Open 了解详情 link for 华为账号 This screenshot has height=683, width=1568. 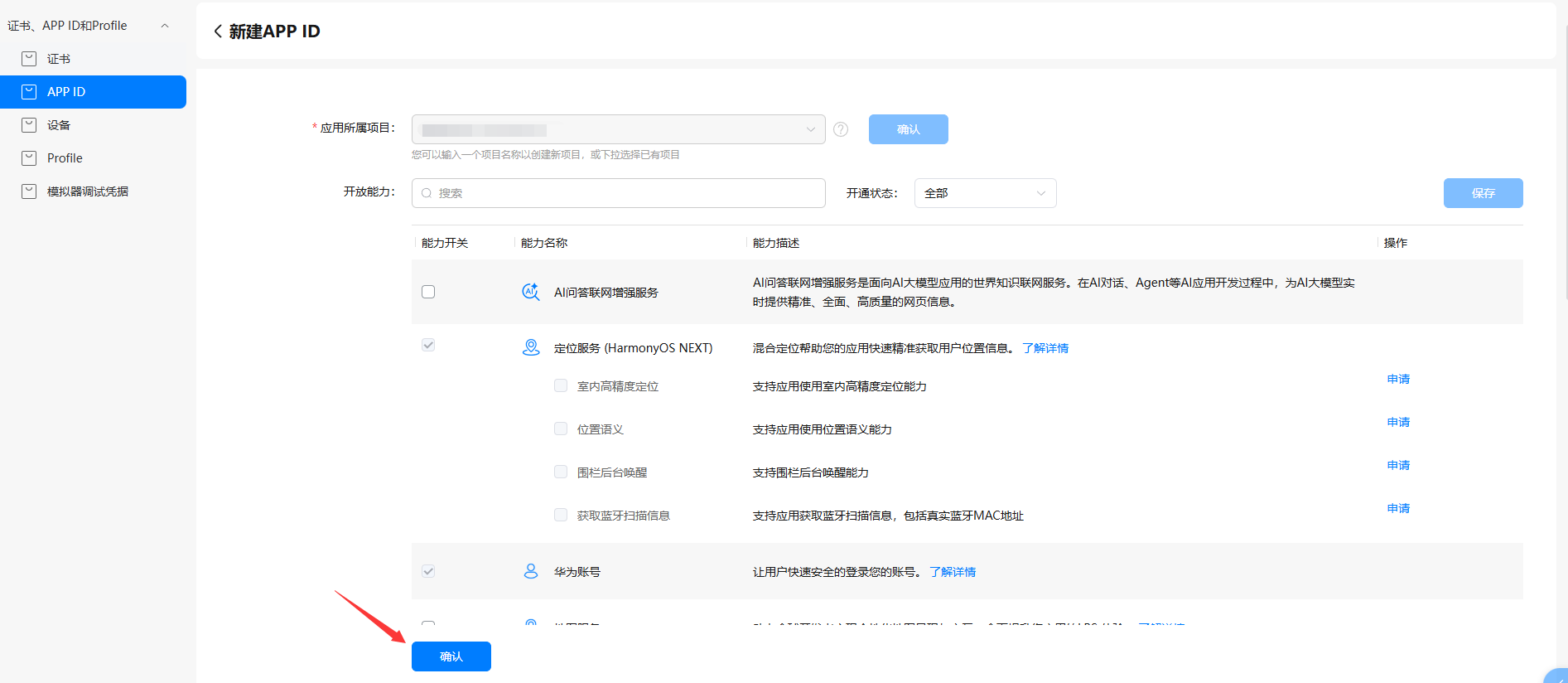tap(953, 572)
